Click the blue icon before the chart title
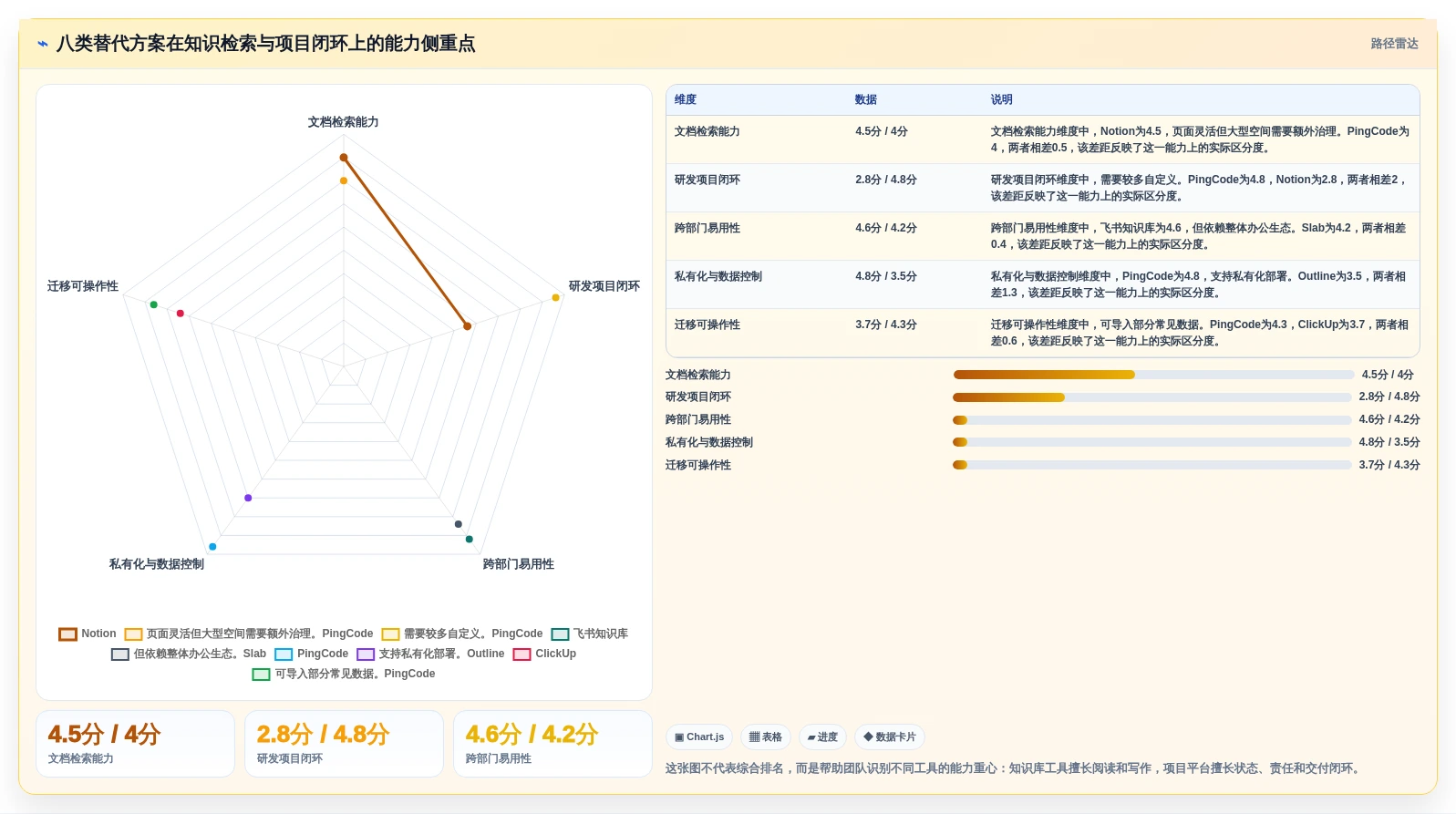This screenshot has width=1456, height=814. click(42, 44)
